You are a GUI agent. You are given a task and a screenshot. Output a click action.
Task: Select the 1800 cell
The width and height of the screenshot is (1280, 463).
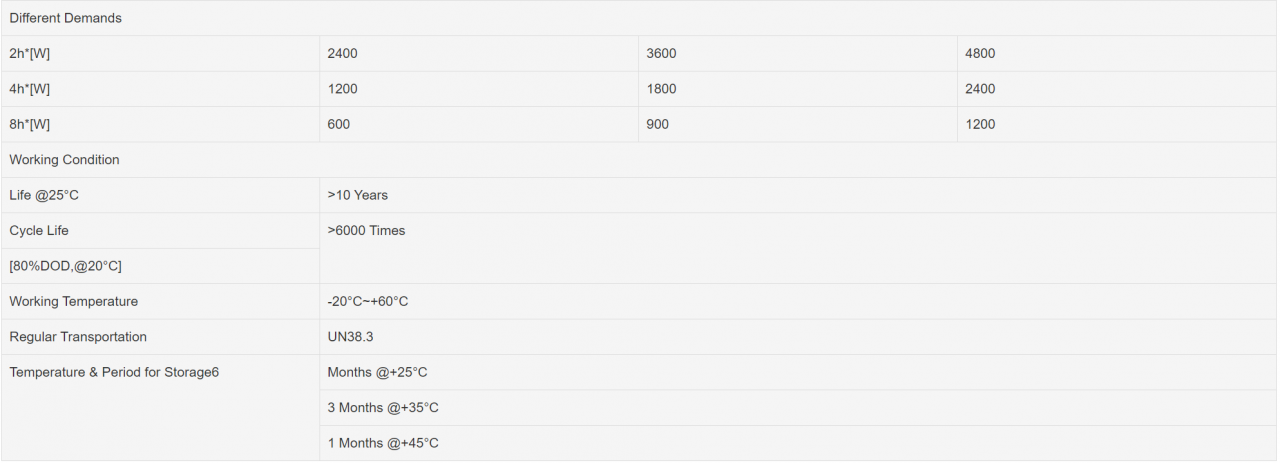pyautogui.click(x=798, y=89)
